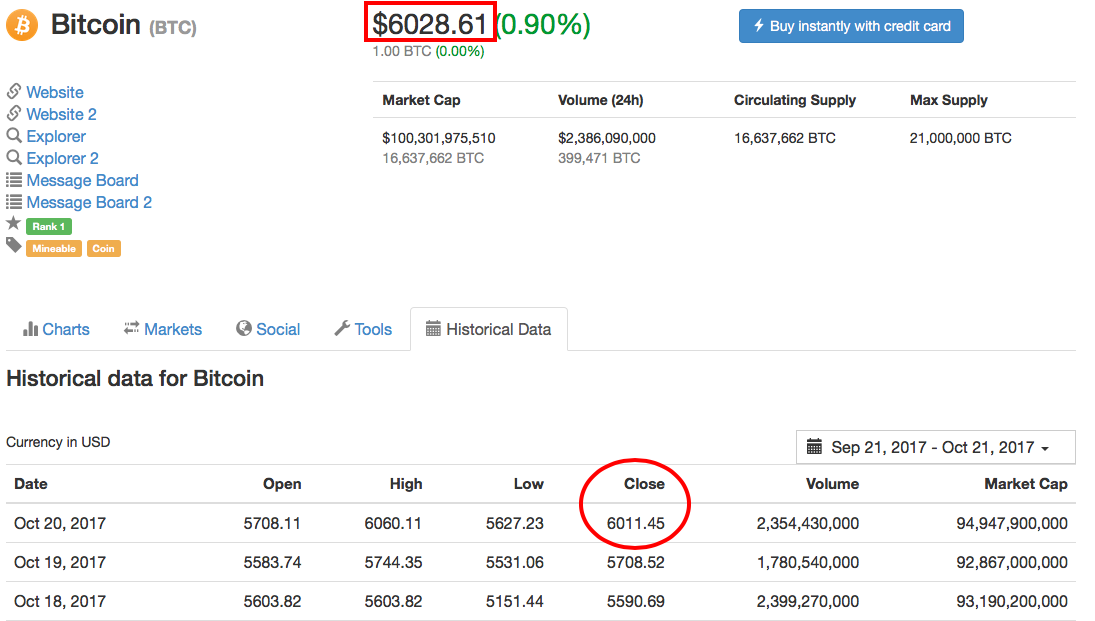Viewport: 1095px width, 621px height.
Task: Click the link icon beside Website 2
Action: click(13, 113)
